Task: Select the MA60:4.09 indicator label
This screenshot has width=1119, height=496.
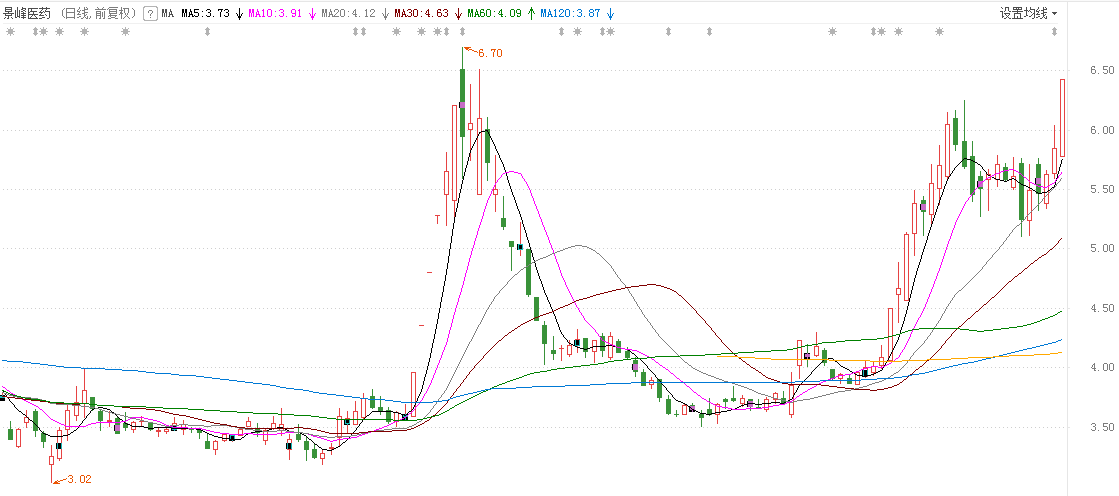Action: [495, 14]
